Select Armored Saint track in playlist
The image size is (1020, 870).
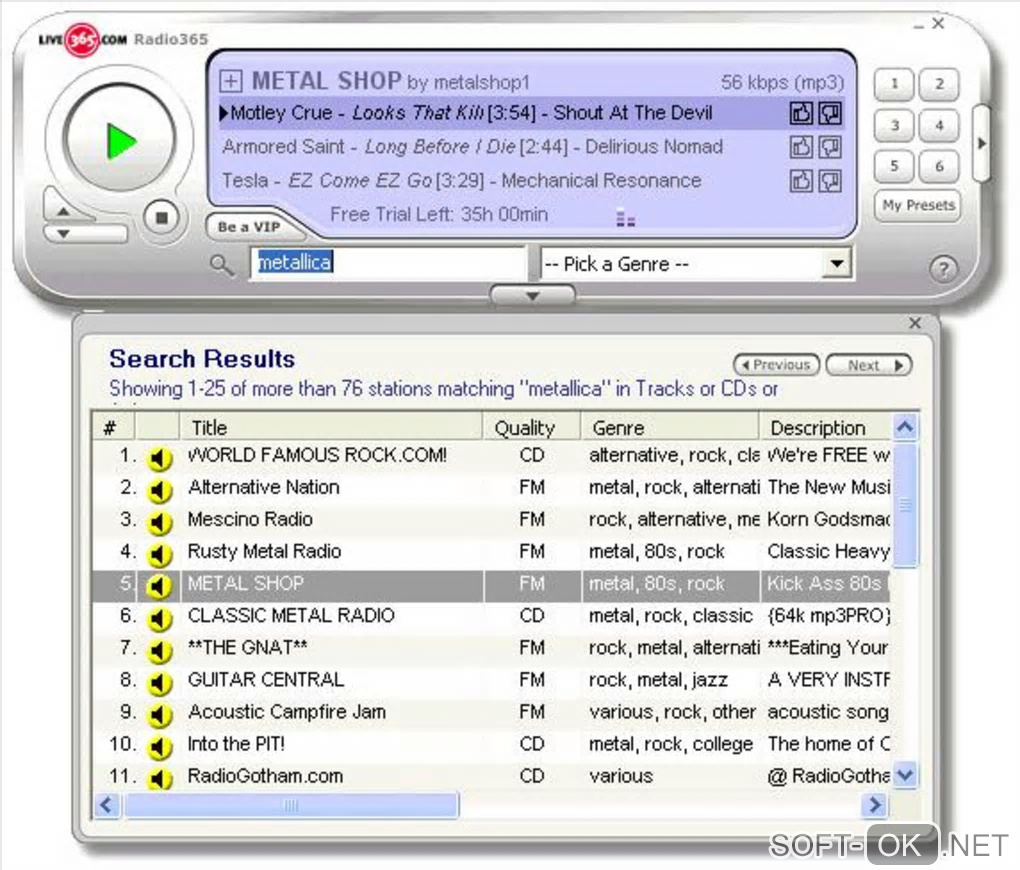pos(472,147)
